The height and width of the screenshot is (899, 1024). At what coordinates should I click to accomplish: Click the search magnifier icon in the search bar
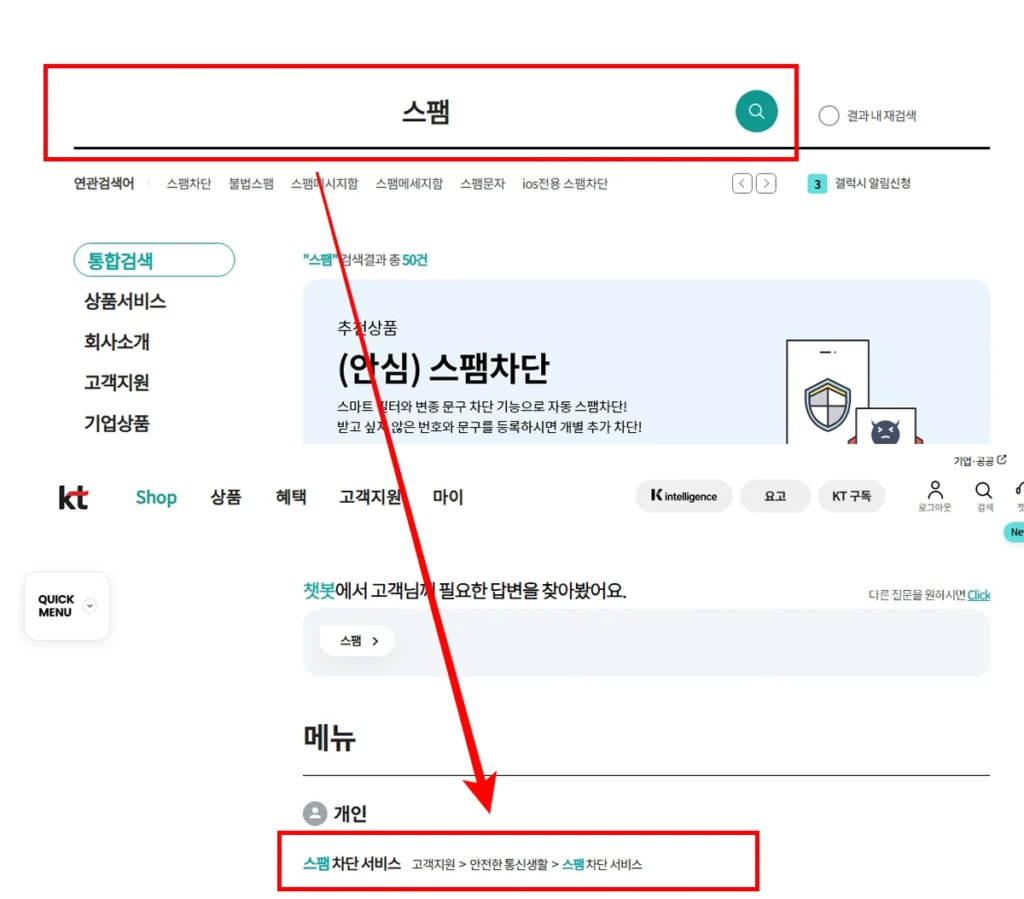click(x=756, y=110)
